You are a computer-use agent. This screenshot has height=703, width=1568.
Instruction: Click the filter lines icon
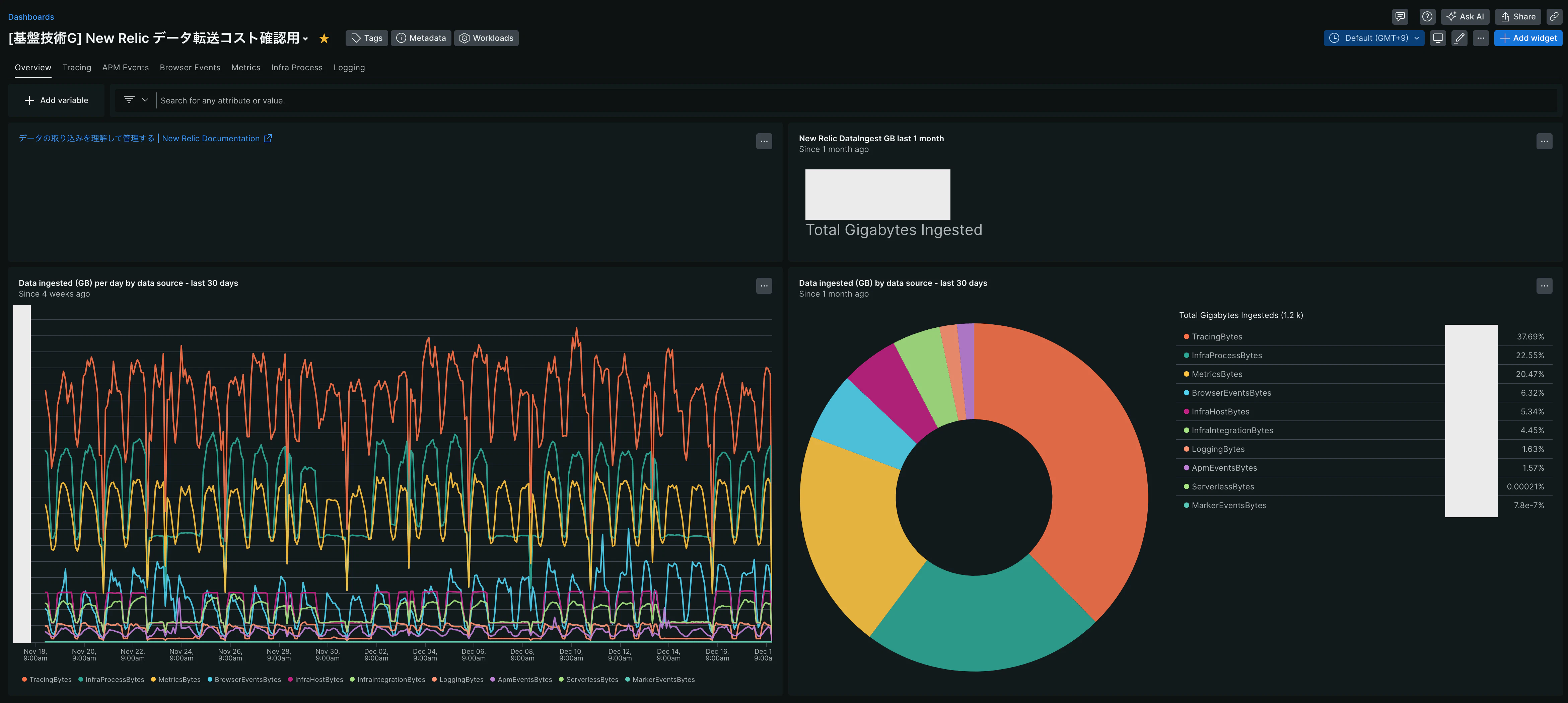click(129, 100)
